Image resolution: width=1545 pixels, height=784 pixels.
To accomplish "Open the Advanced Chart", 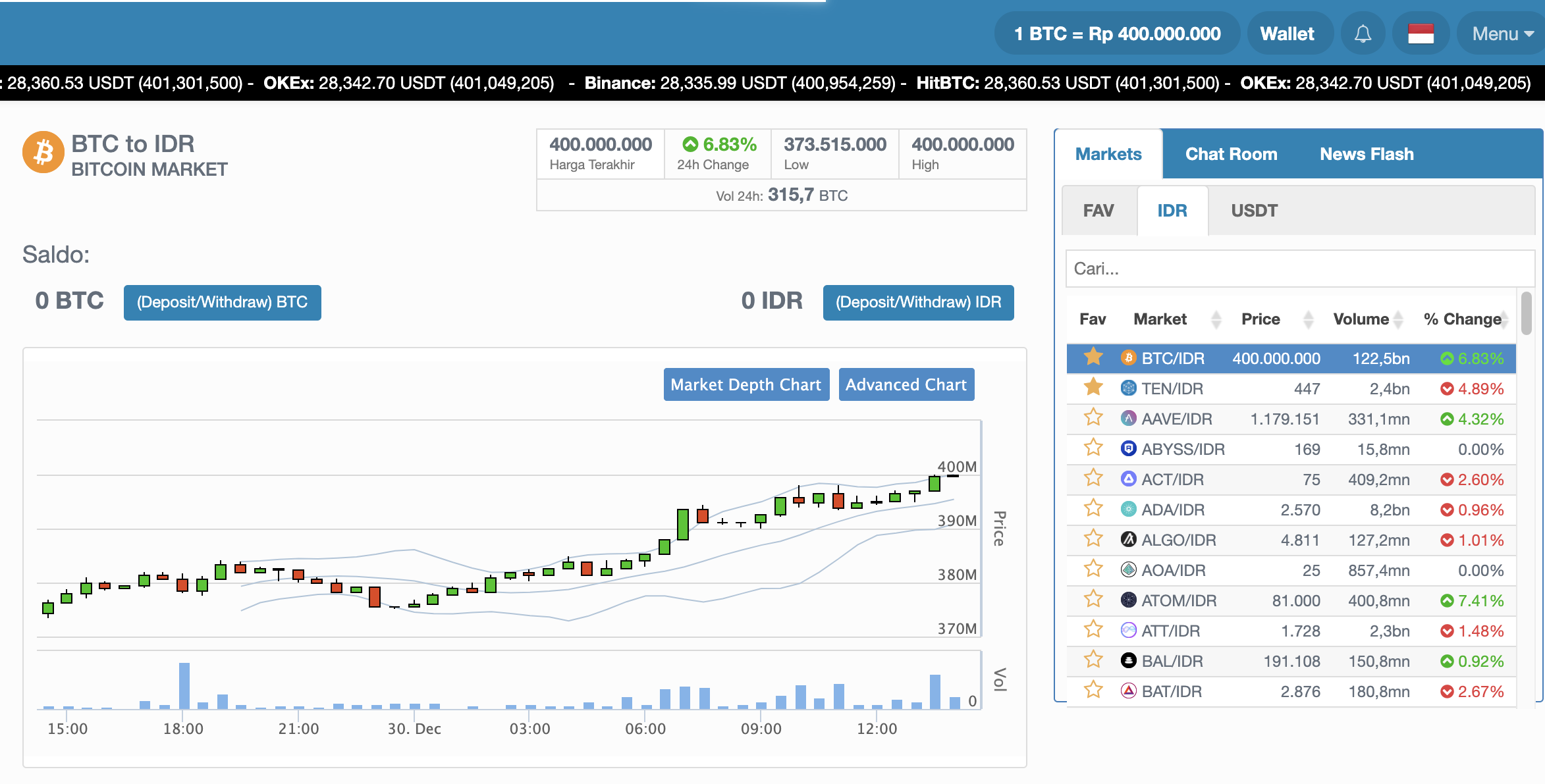I will click(x=906, y=384).
